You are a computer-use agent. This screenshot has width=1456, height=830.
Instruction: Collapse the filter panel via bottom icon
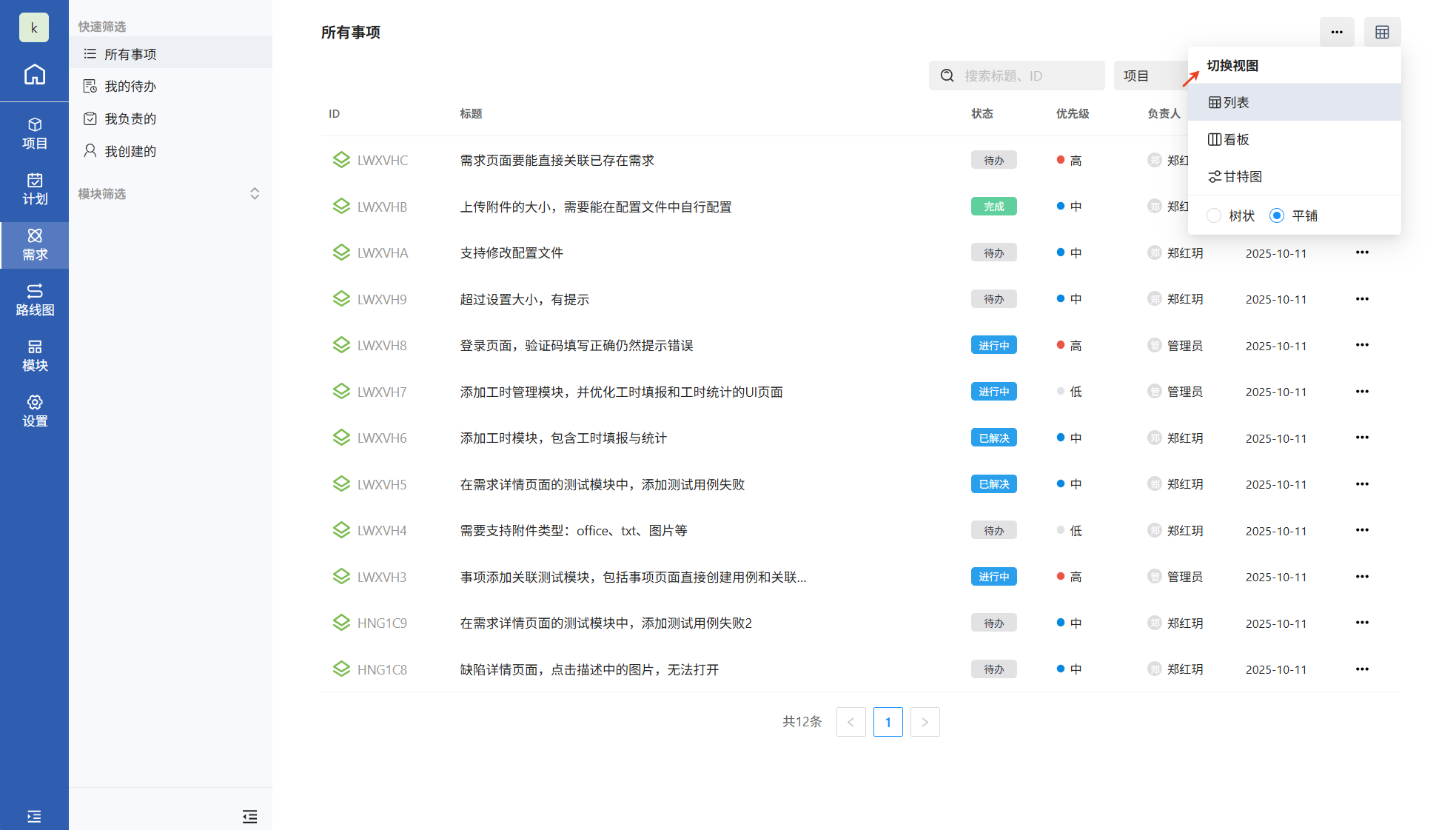[249, 816]
